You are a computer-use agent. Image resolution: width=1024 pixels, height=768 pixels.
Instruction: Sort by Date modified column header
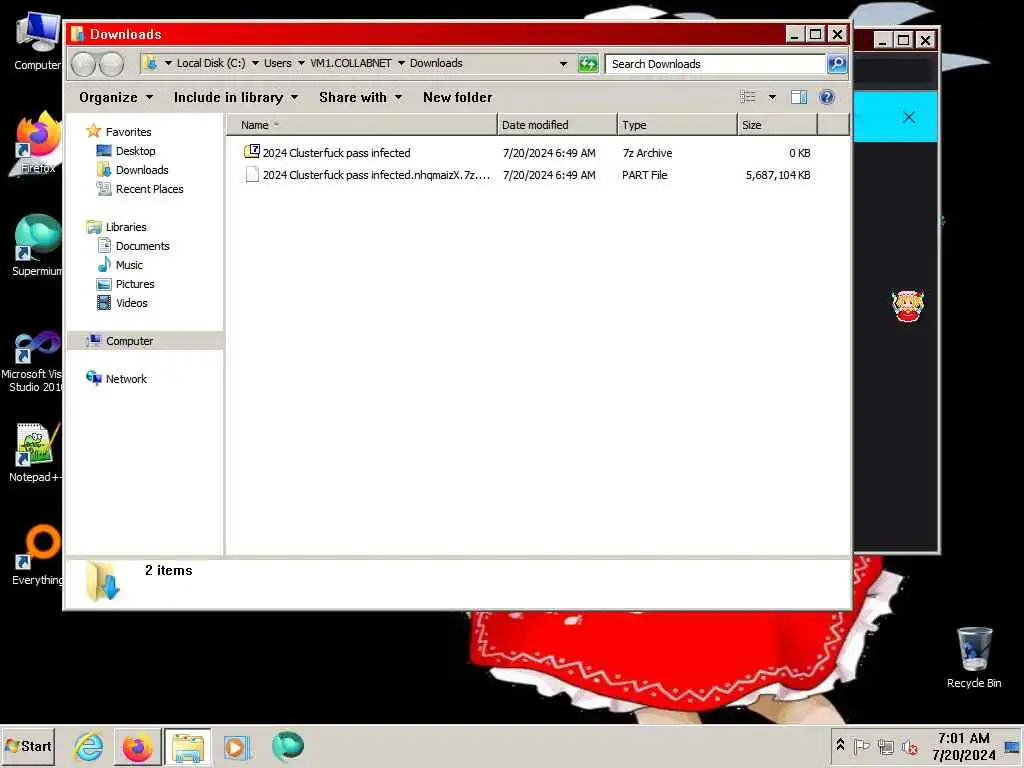pos(557,125)
